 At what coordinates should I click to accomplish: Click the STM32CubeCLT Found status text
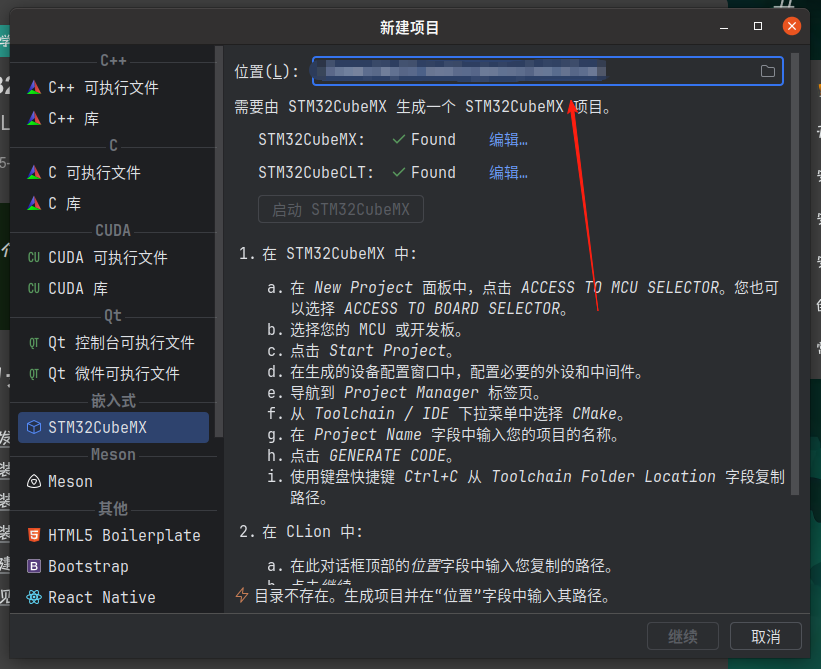tap(433, 172)
